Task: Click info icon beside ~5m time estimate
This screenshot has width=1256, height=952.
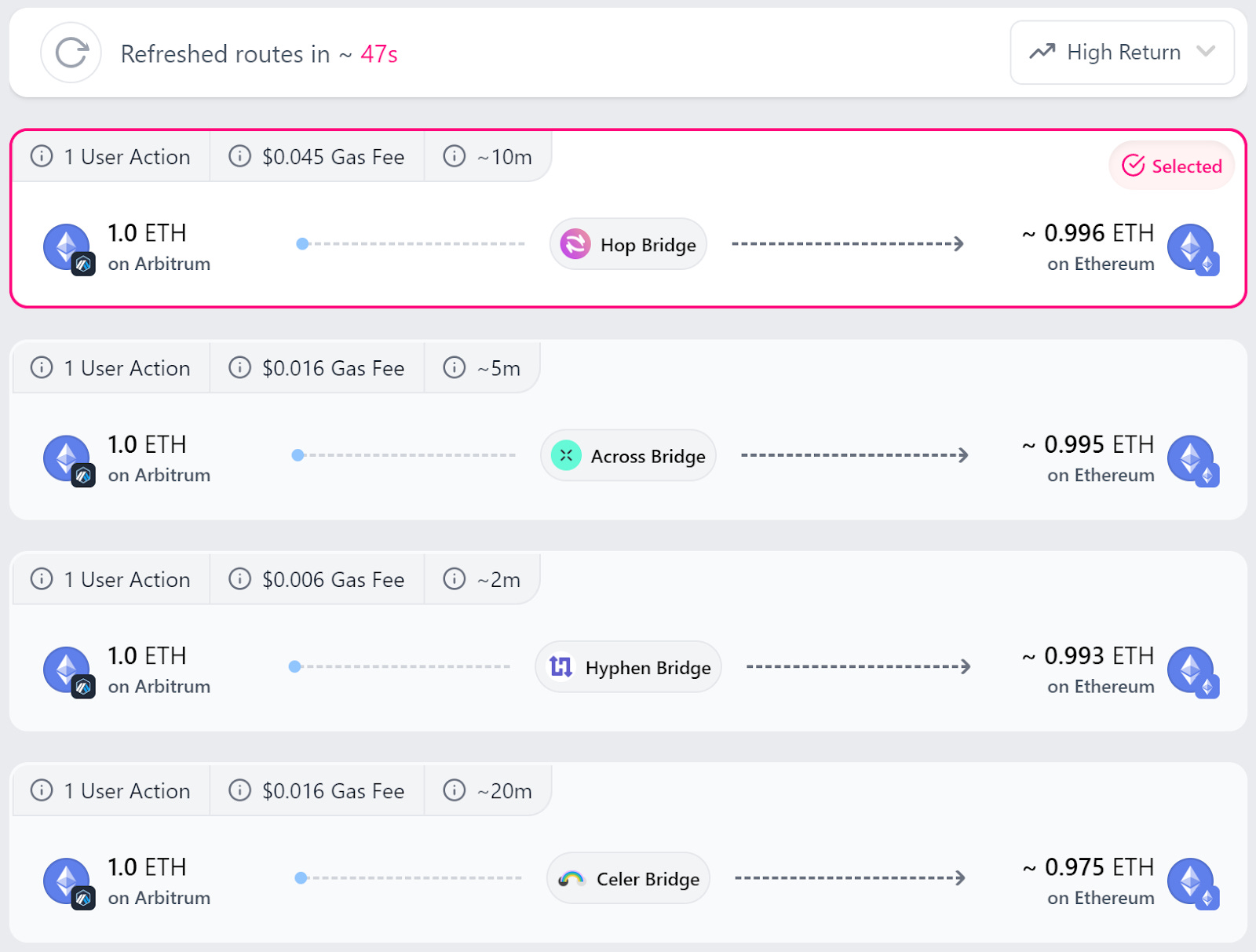Action: (455, 367)
